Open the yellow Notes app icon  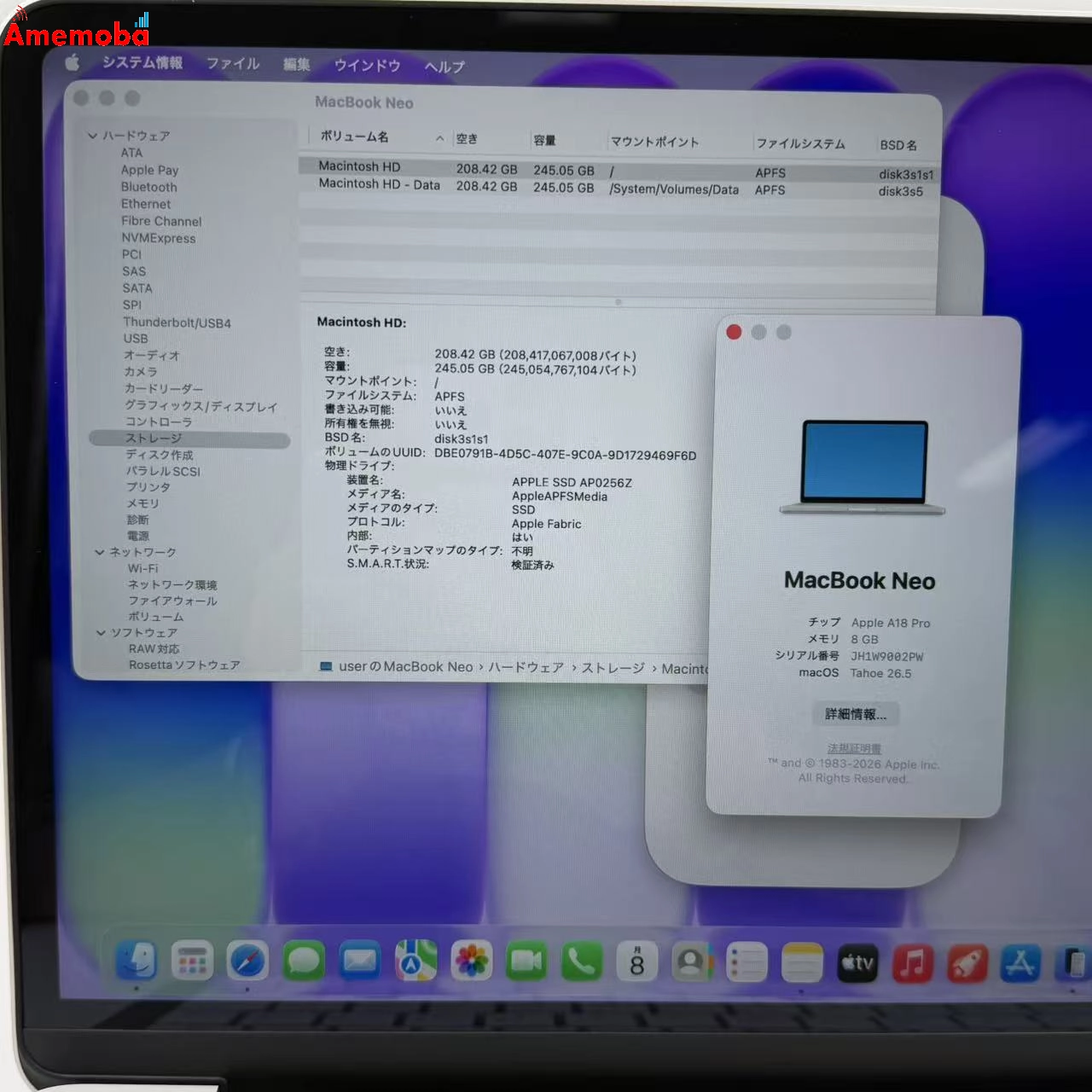pyautogui.click(x=802, y=963)
